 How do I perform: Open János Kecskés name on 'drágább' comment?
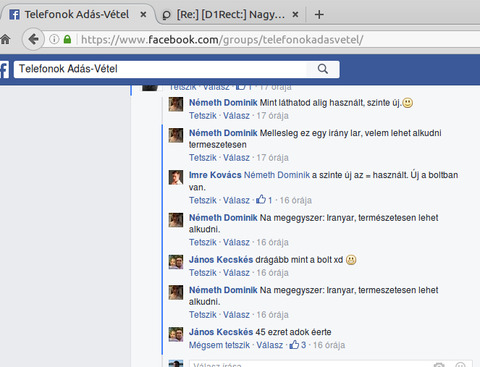[221, 260]
